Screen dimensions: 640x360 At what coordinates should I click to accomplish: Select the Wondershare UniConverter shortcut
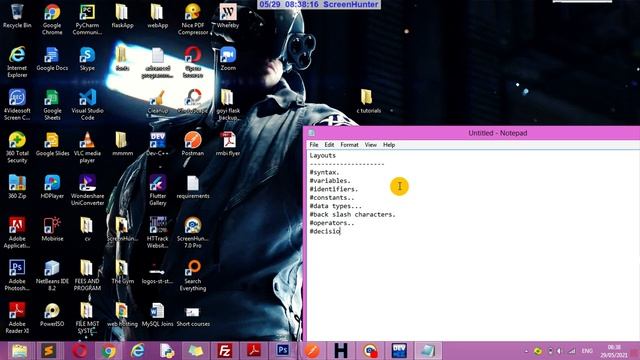[87, 190]
